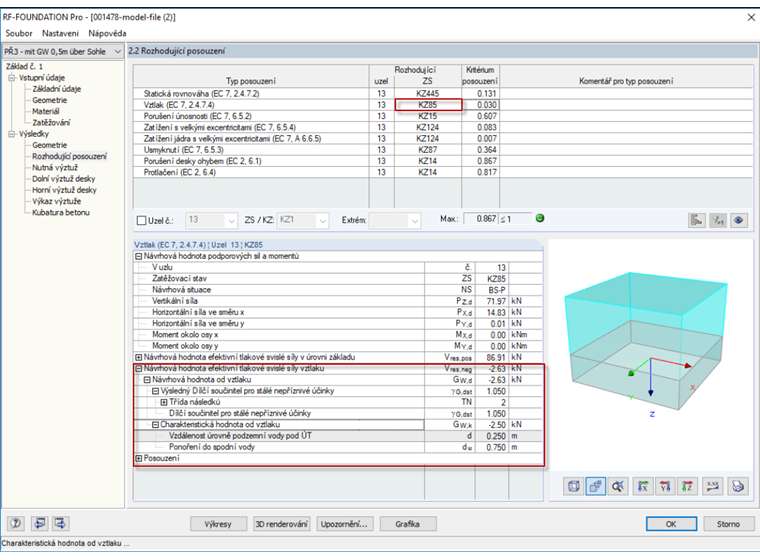Viewport: 760px width, 560px height.
Task: Click the 3D renderování button
Action: click(x=282, y=524)
